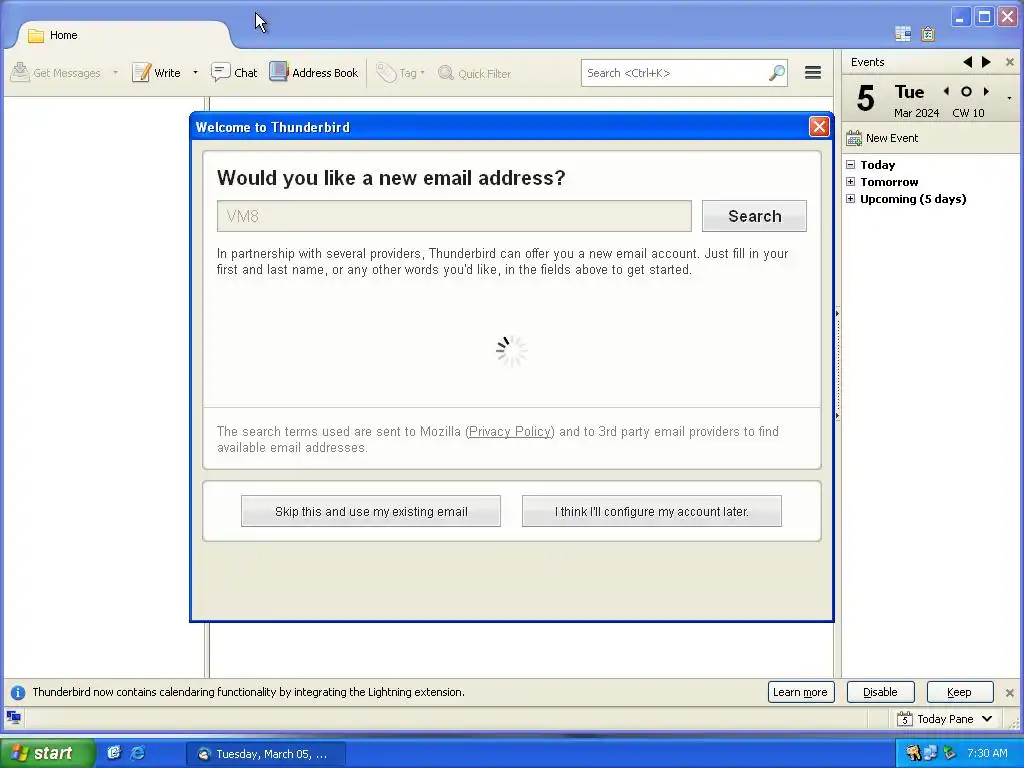The height and width of the screenshot is (768, 1024).
Task: Jump to today using circle button
Action: click(x=966, y=91)
